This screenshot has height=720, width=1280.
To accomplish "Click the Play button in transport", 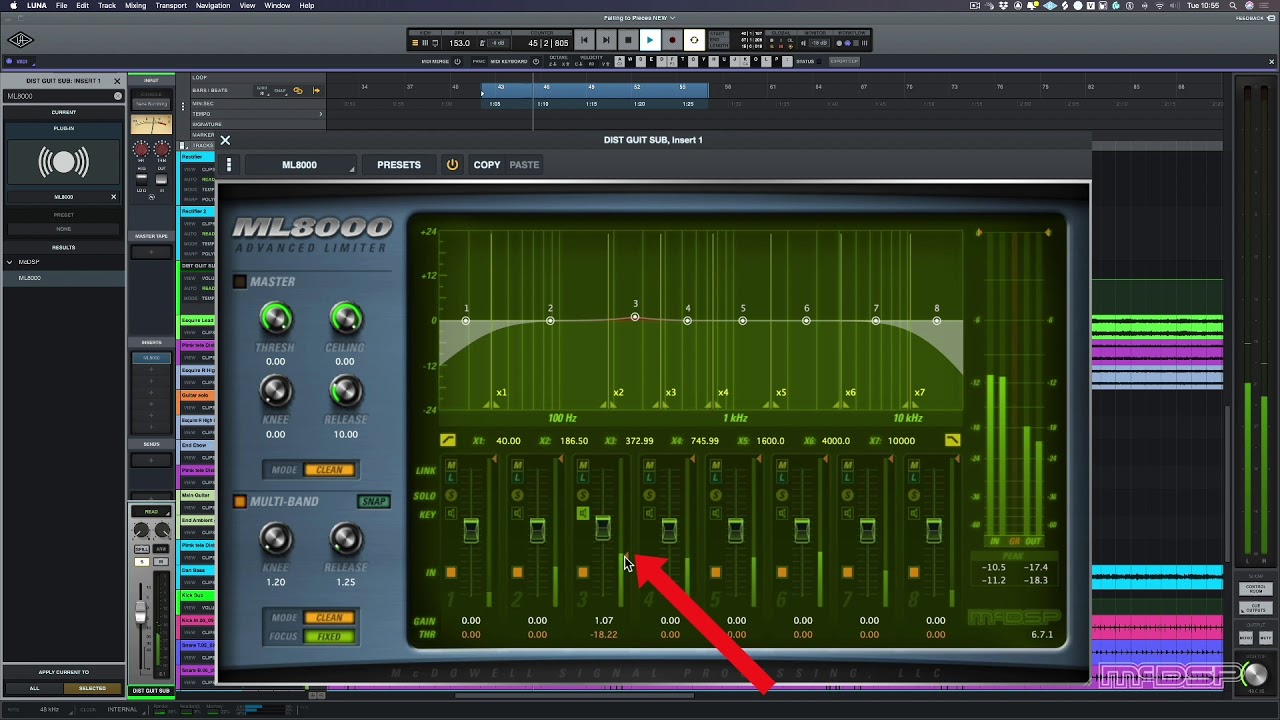I will click(649, 40).
